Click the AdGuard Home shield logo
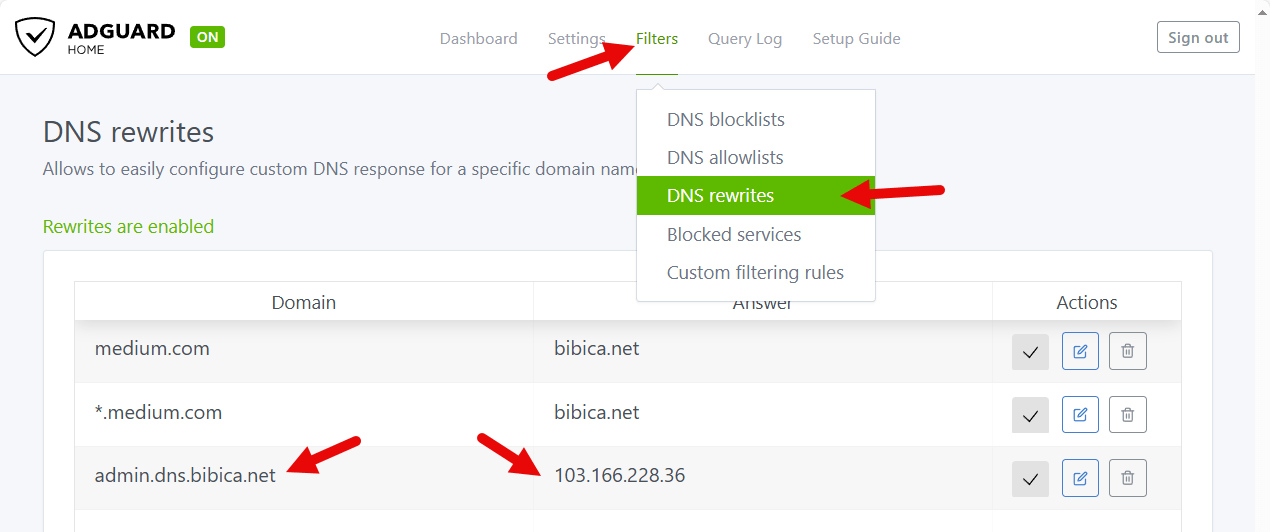1270x532 pixels. [x=35, y=37]
